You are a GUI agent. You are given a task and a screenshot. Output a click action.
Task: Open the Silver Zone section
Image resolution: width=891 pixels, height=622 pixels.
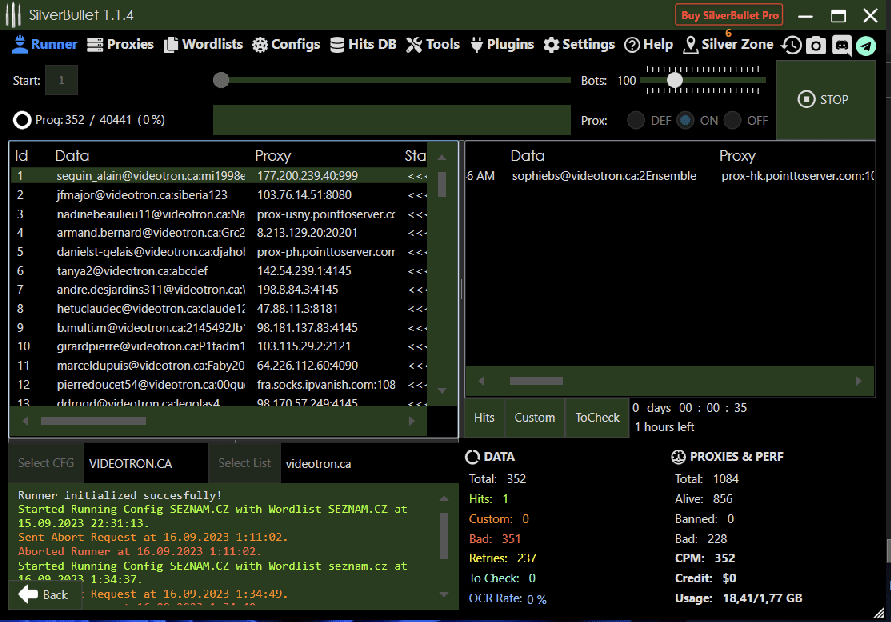728,45
